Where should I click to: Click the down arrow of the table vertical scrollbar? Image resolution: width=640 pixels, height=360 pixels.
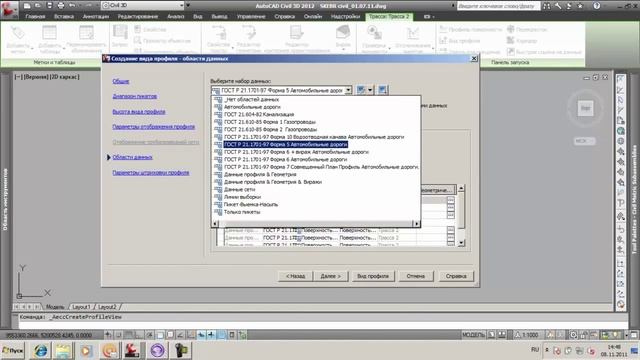tap(461, 243)
